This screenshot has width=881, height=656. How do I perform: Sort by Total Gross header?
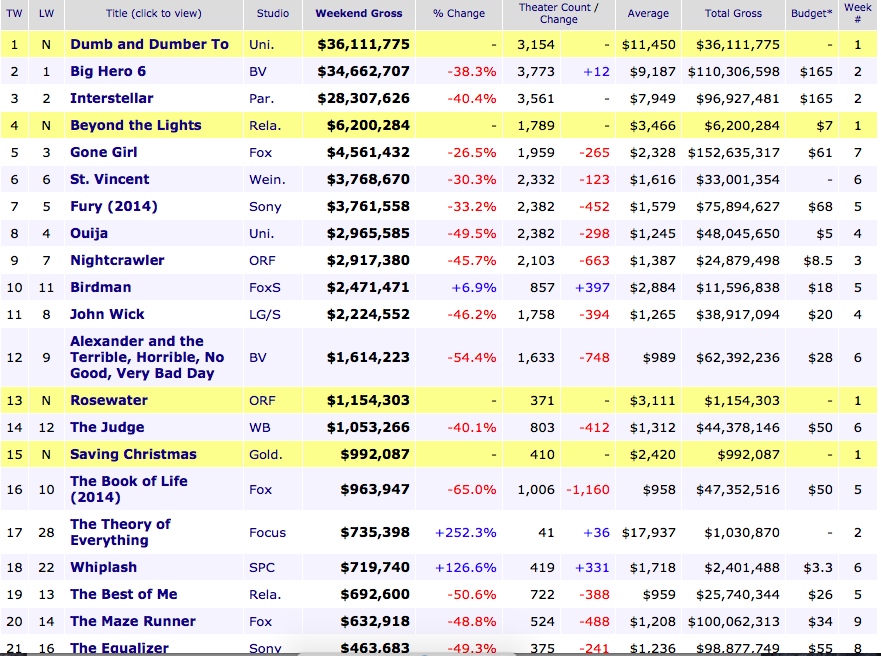click(x=733, y=13)
